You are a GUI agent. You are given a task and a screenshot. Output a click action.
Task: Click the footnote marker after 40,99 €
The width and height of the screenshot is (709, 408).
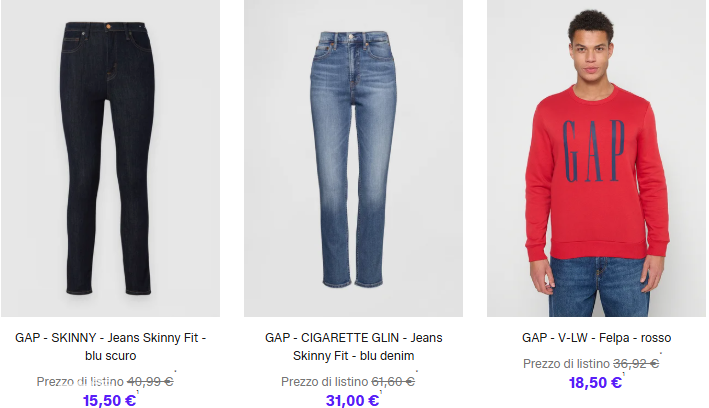pos(175,372)
